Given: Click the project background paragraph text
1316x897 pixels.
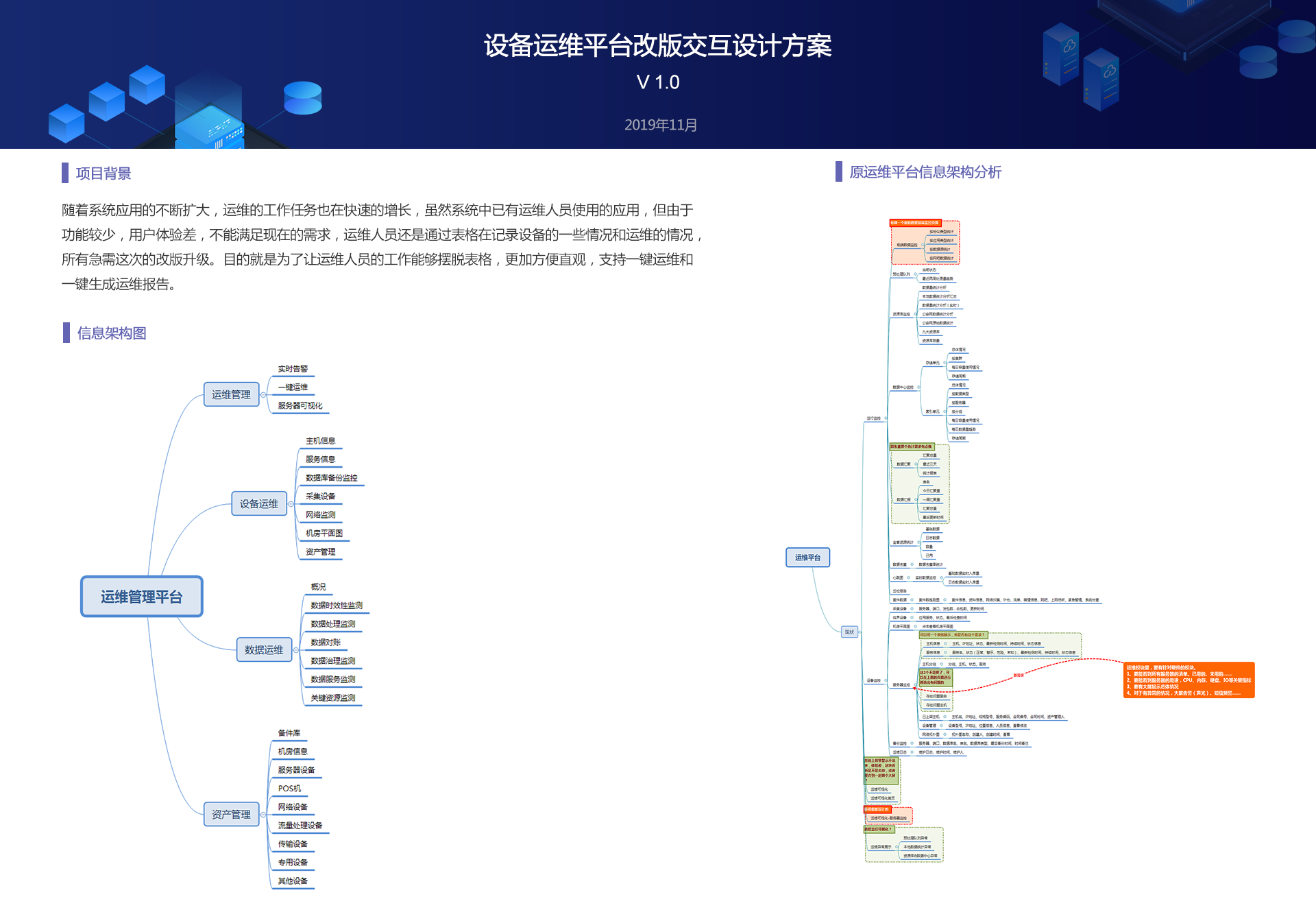Looking at the screenshot, I should pos(382,247).
